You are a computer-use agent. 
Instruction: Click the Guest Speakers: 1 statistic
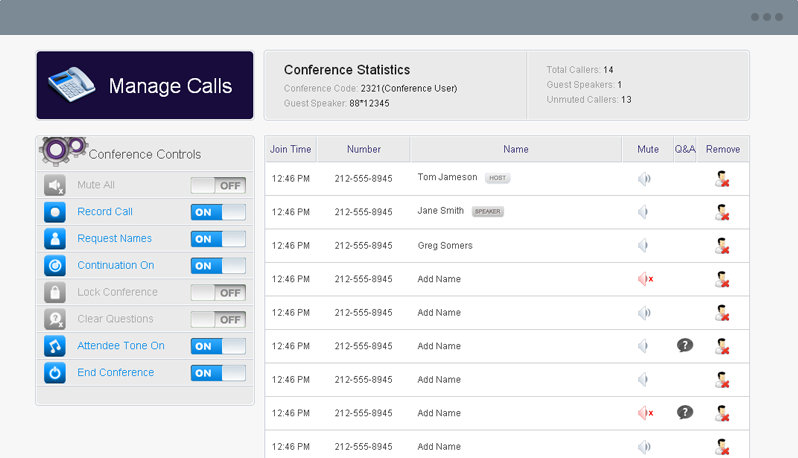[584, 84]
